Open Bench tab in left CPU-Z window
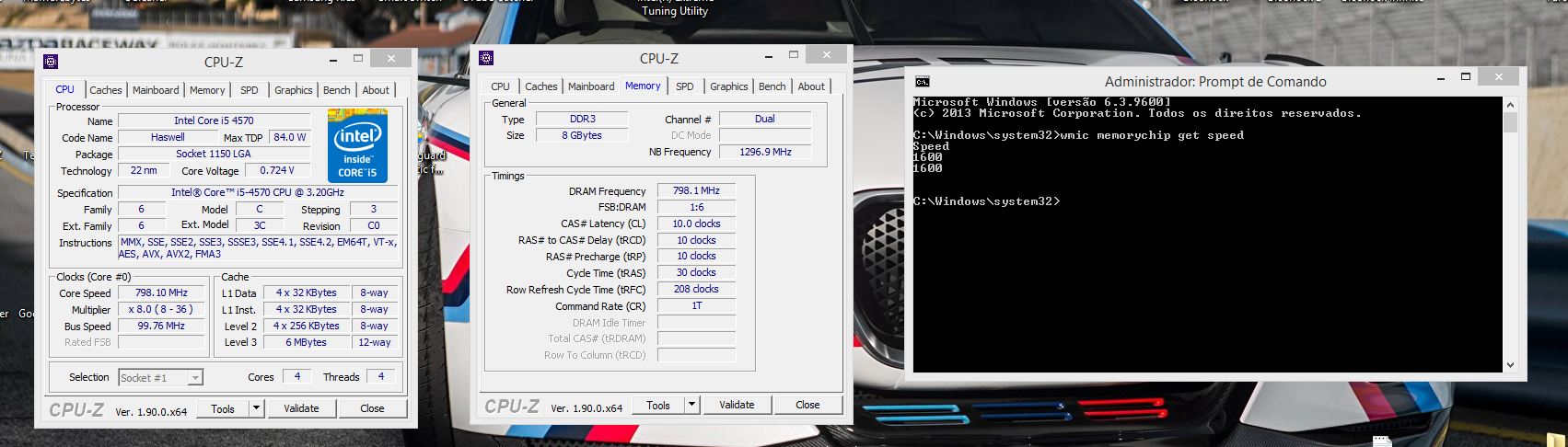Viewport: 1568px width, 447px height. pyautogui.click(x=337, y=90)
